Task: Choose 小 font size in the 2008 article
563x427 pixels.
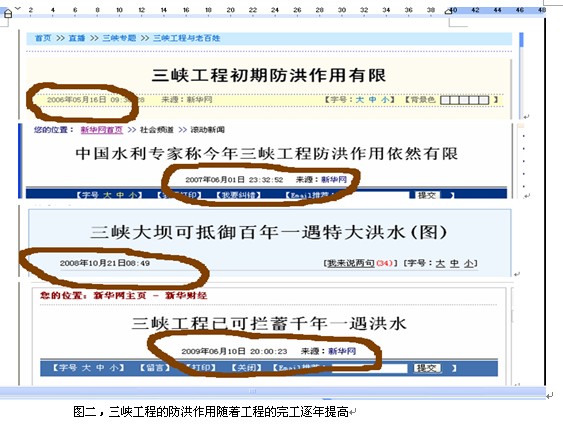Action: (x=468, y=263)
